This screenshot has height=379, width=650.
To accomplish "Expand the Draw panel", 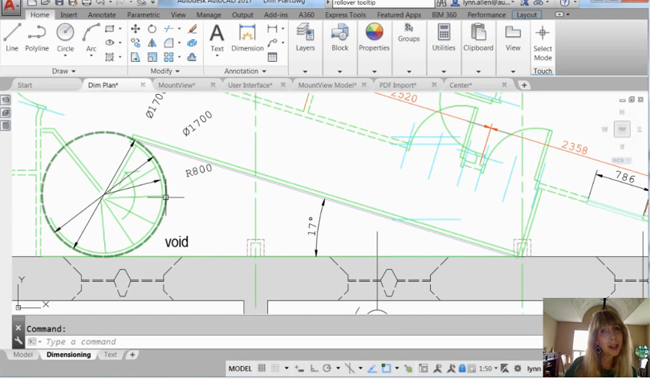I will 63,71.
